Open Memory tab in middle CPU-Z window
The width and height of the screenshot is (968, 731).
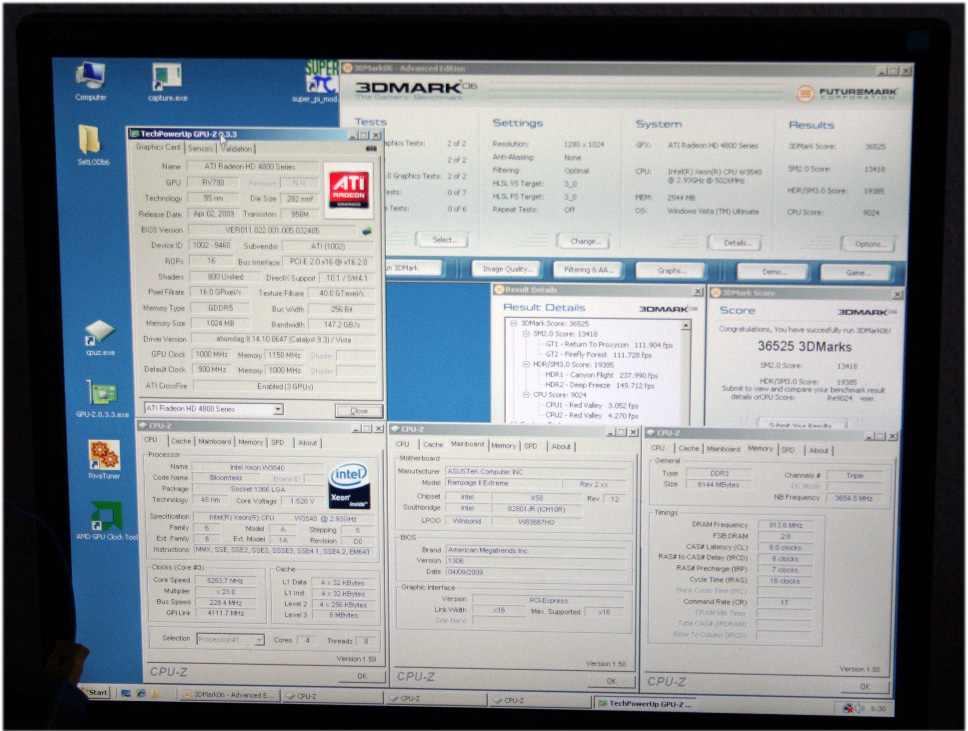(503, 446)
